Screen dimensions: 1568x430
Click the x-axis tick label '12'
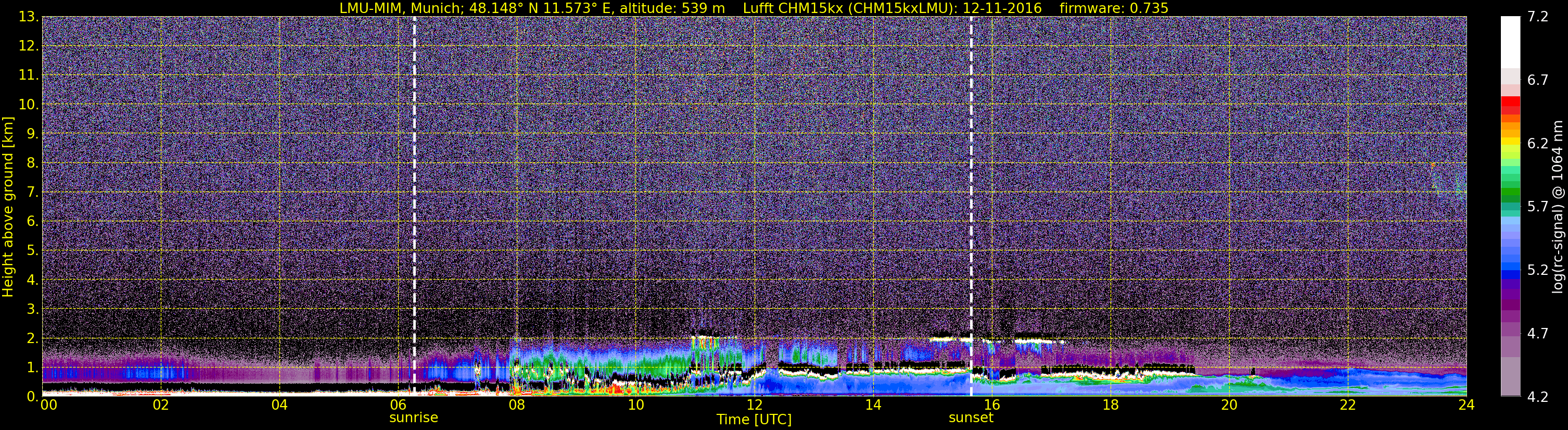coord(754,405)
